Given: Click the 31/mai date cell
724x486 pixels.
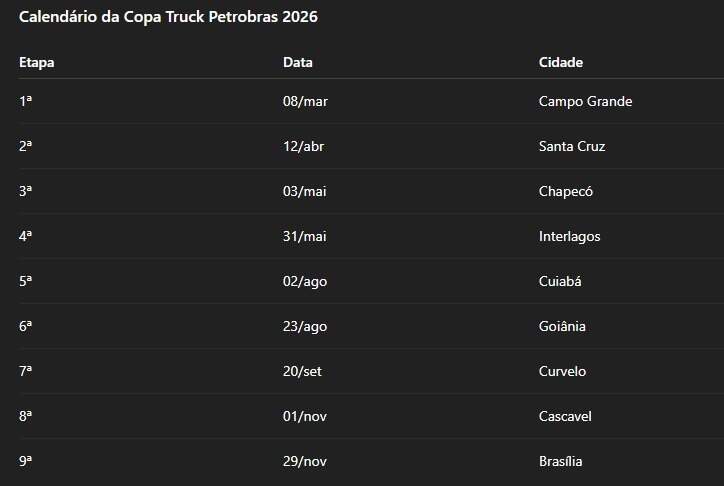Looking at the screenshot, I should 304,236.
